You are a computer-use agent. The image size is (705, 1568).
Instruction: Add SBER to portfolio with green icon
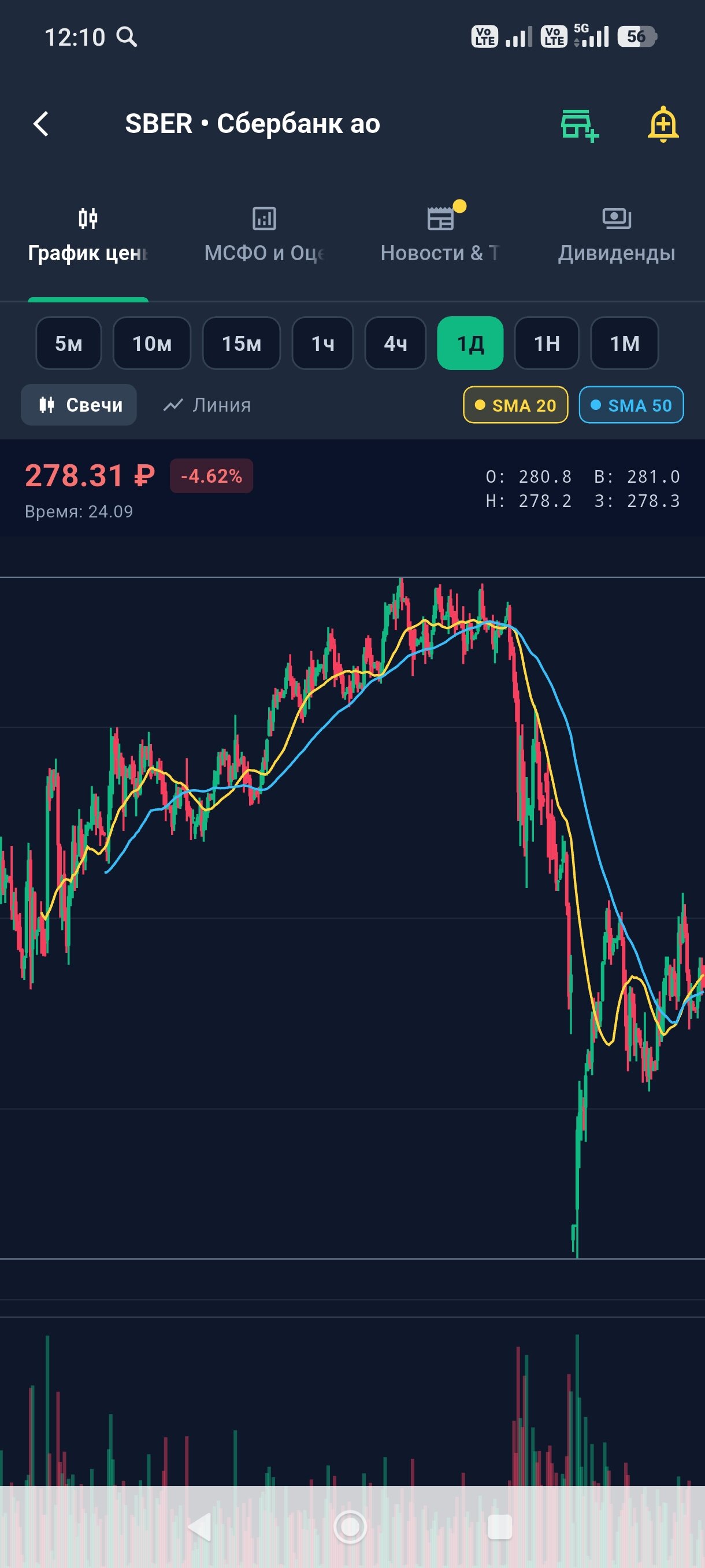coord(580,125)
